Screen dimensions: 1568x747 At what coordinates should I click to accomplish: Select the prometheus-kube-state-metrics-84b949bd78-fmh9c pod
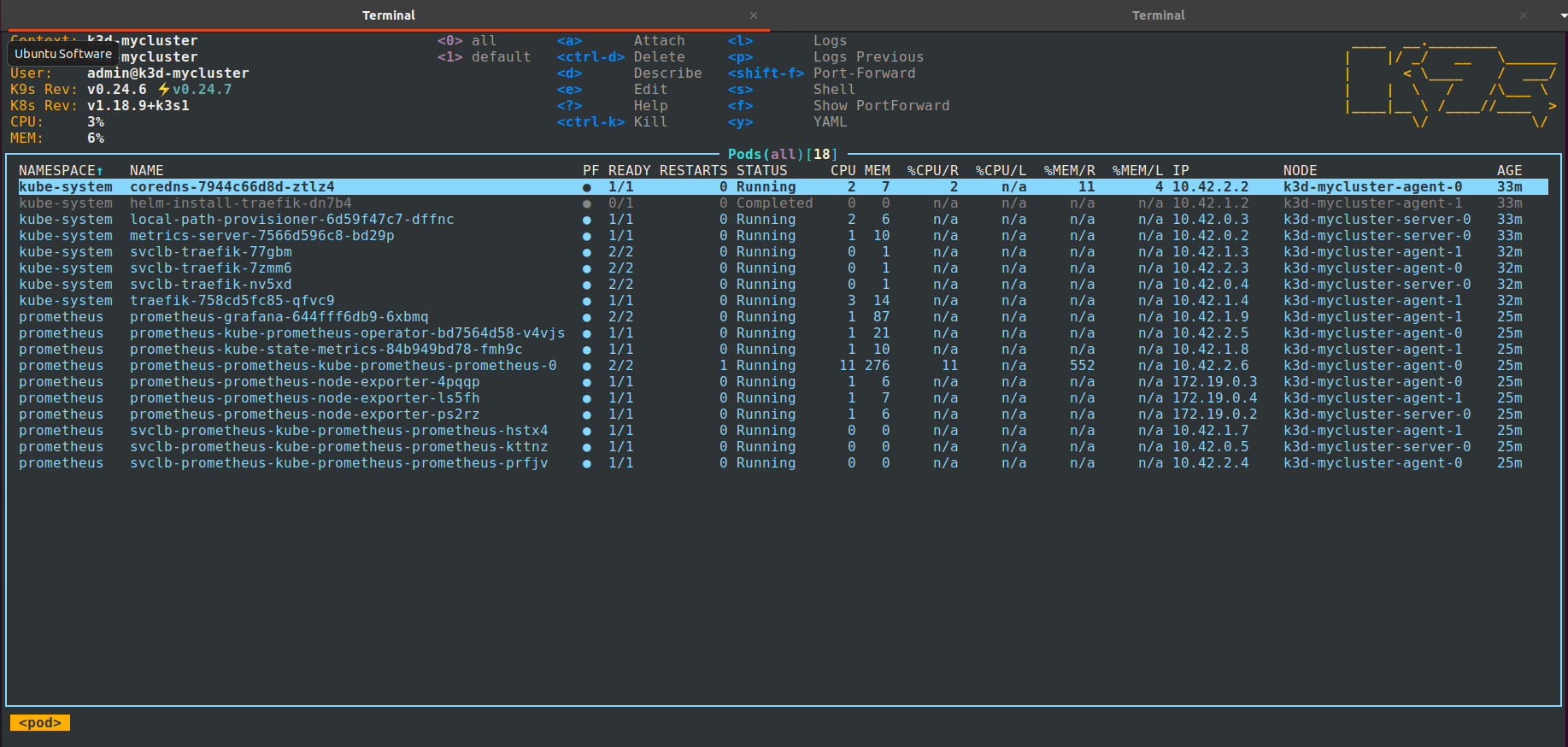[784, 349]
